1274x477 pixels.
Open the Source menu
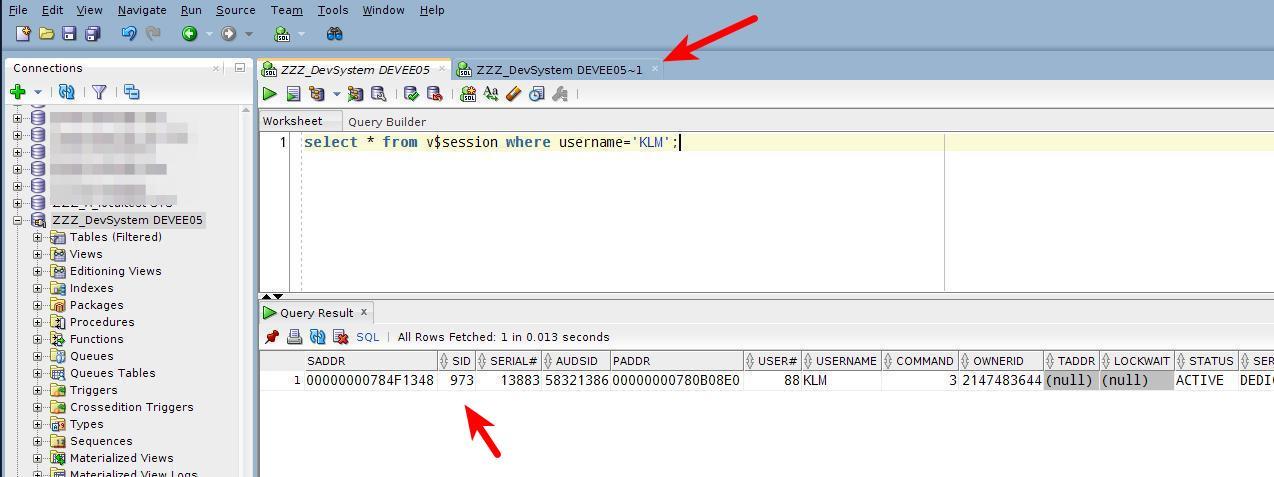(235, 10)
